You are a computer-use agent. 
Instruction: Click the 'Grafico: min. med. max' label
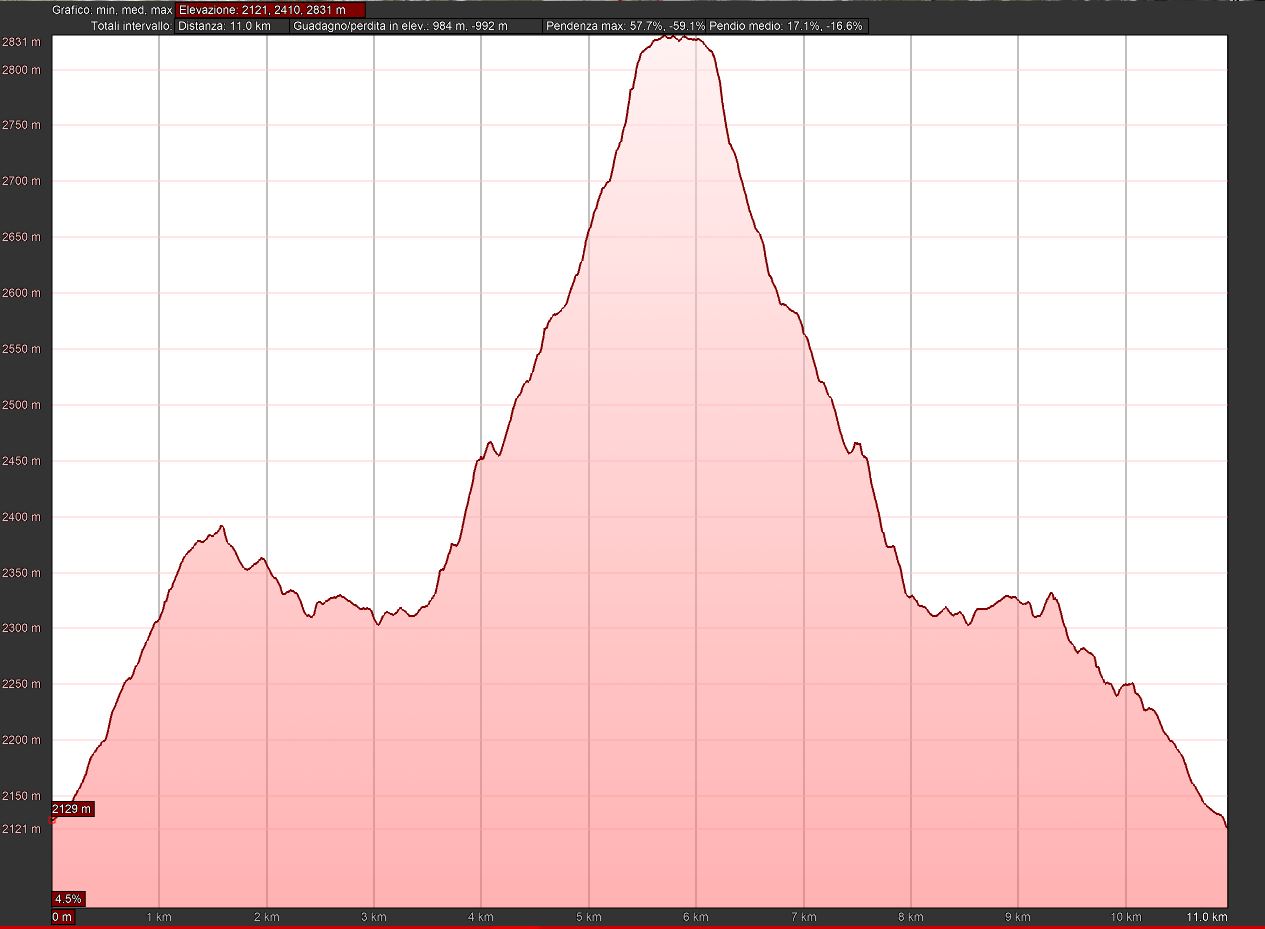pos(112,10)
